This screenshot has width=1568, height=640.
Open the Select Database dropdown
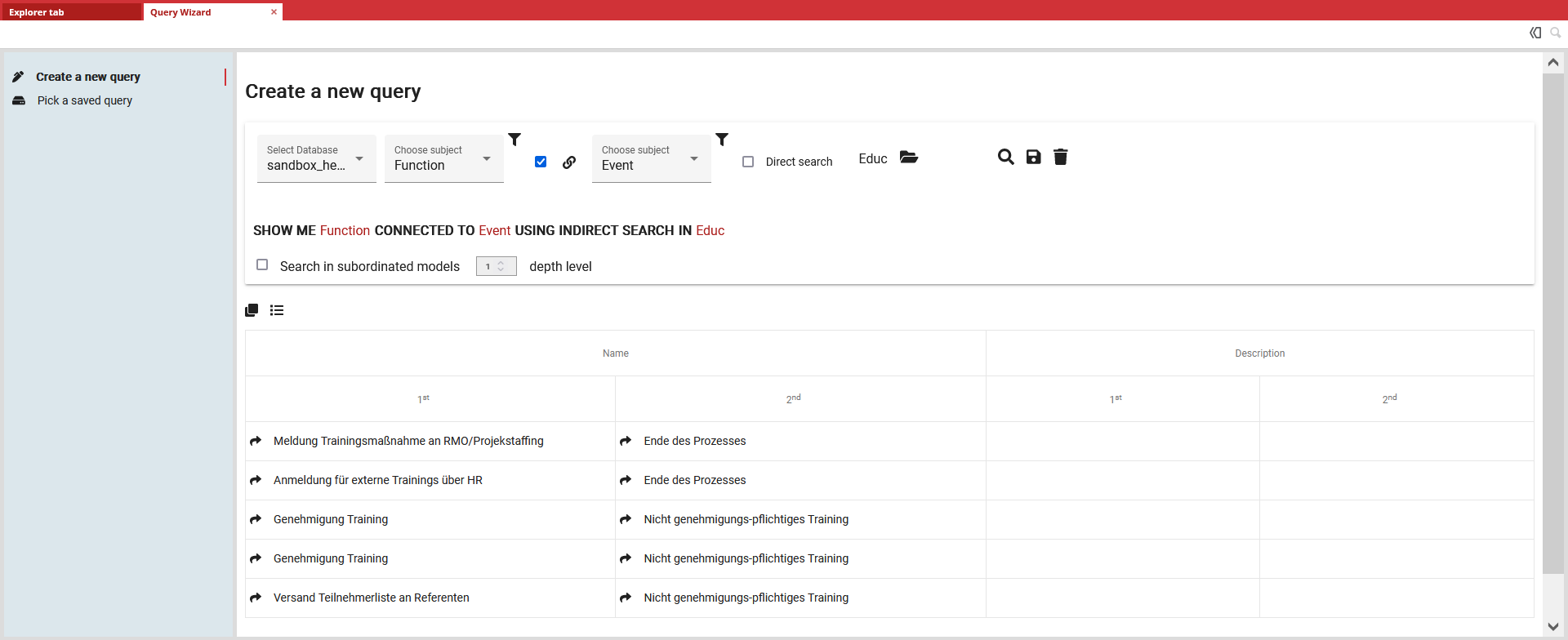[x=316, y=158]
